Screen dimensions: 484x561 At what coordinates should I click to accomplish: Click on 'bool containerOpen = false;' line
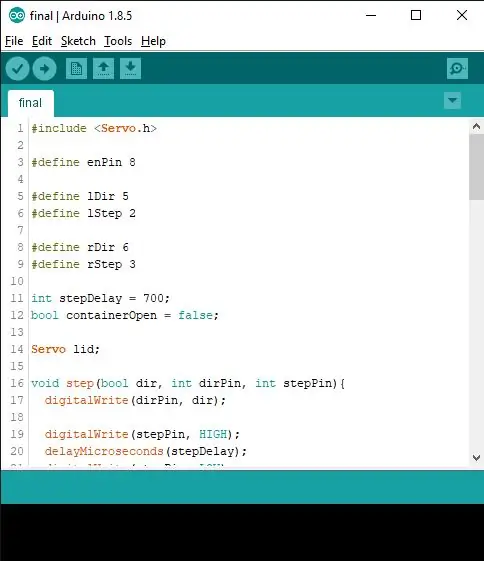click(125, 315)
